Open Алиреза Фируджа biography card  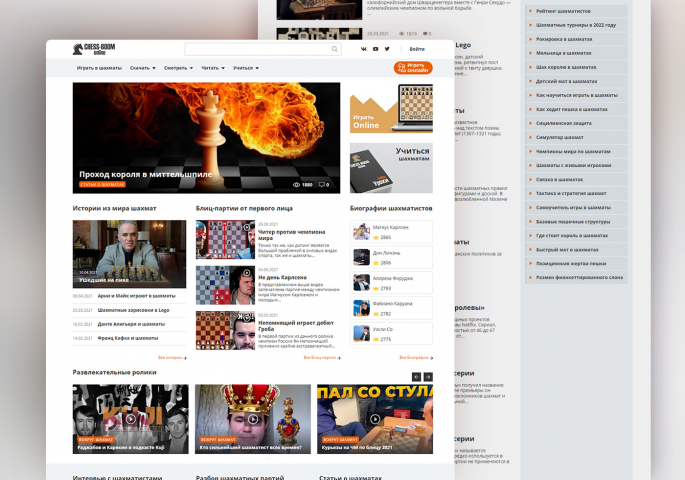[391, 283]
